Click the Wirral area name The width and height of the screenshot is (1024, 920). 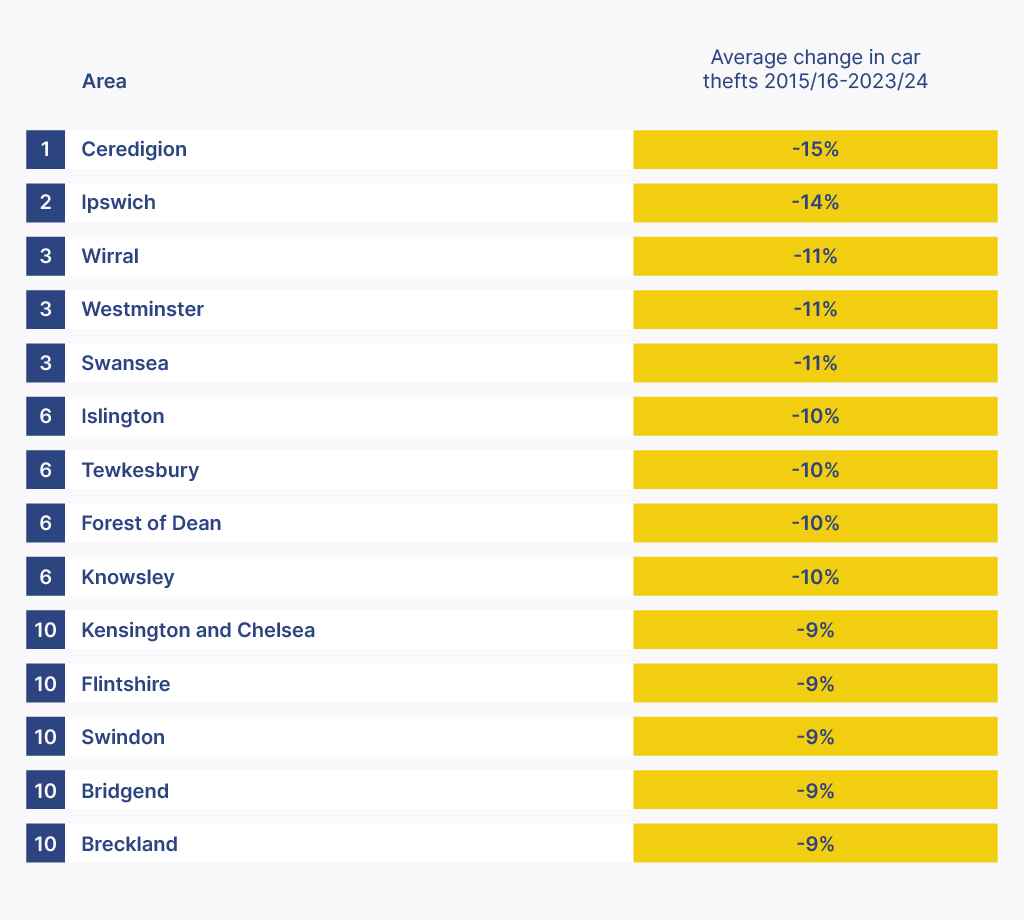pyautogui.click(x=110, y=256)
